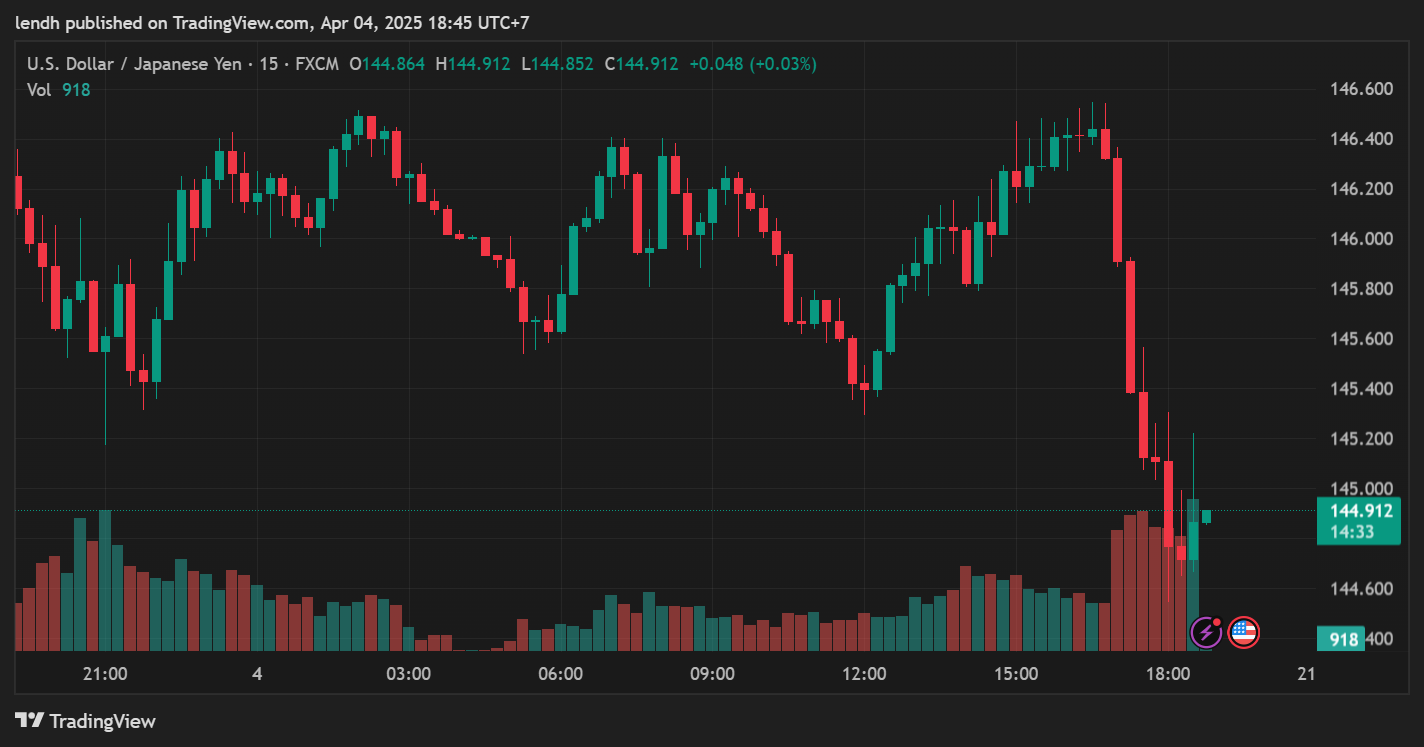Click the 21:00 time label on left

(105, 674)
